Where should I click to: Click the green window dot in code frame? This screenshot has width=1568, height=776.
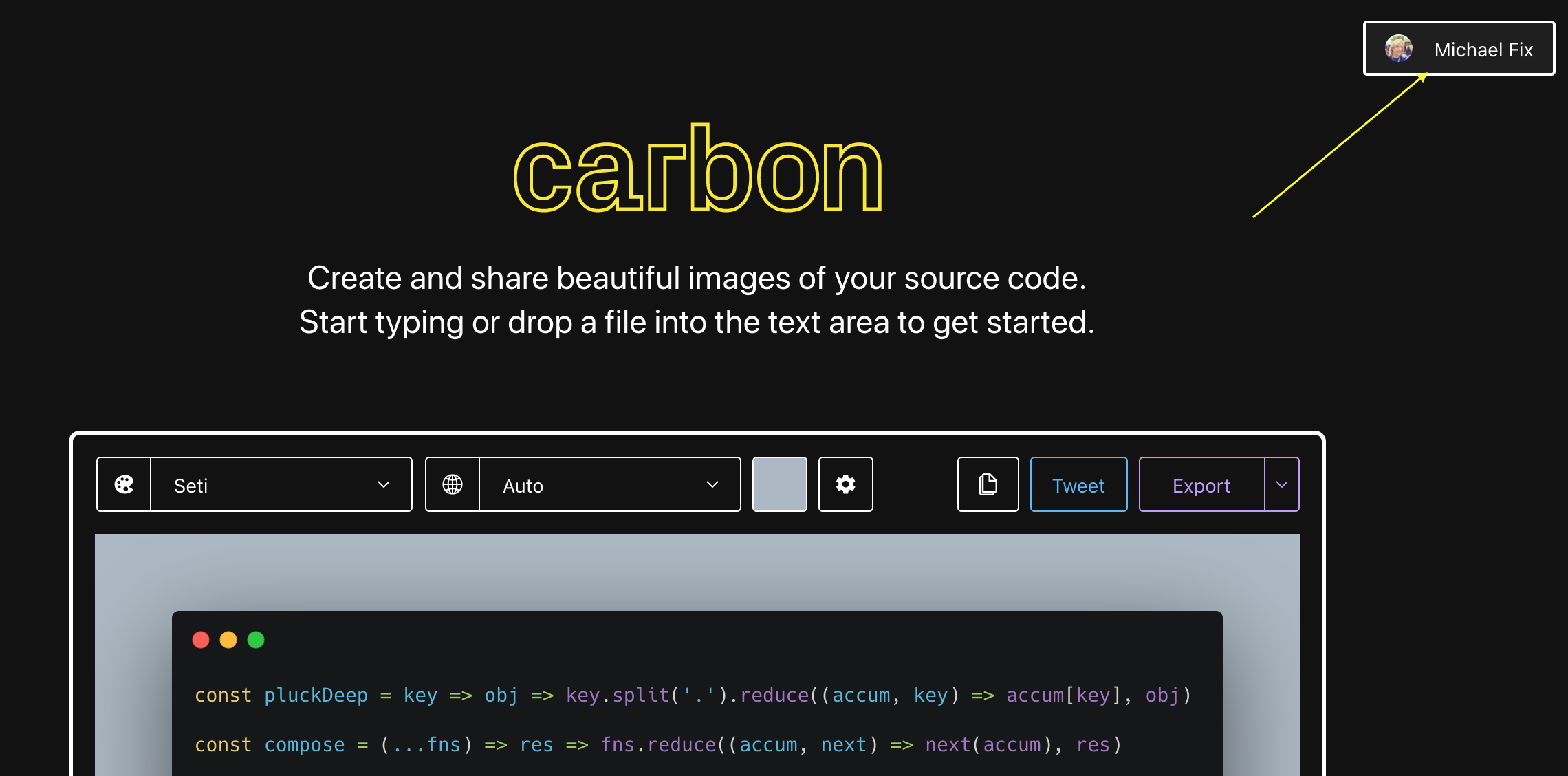(x=256, y=640)
